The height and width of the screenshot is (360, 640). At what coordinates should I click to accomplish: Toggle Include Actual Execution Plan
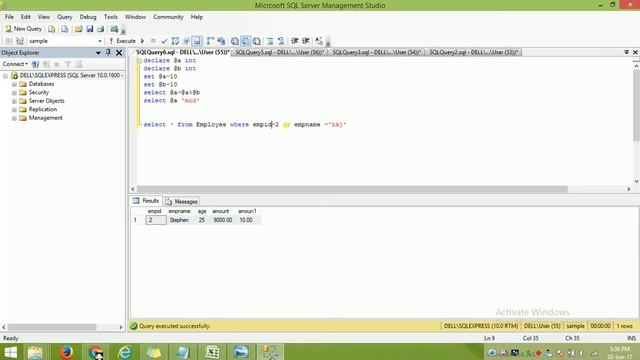tap(211, 41)
